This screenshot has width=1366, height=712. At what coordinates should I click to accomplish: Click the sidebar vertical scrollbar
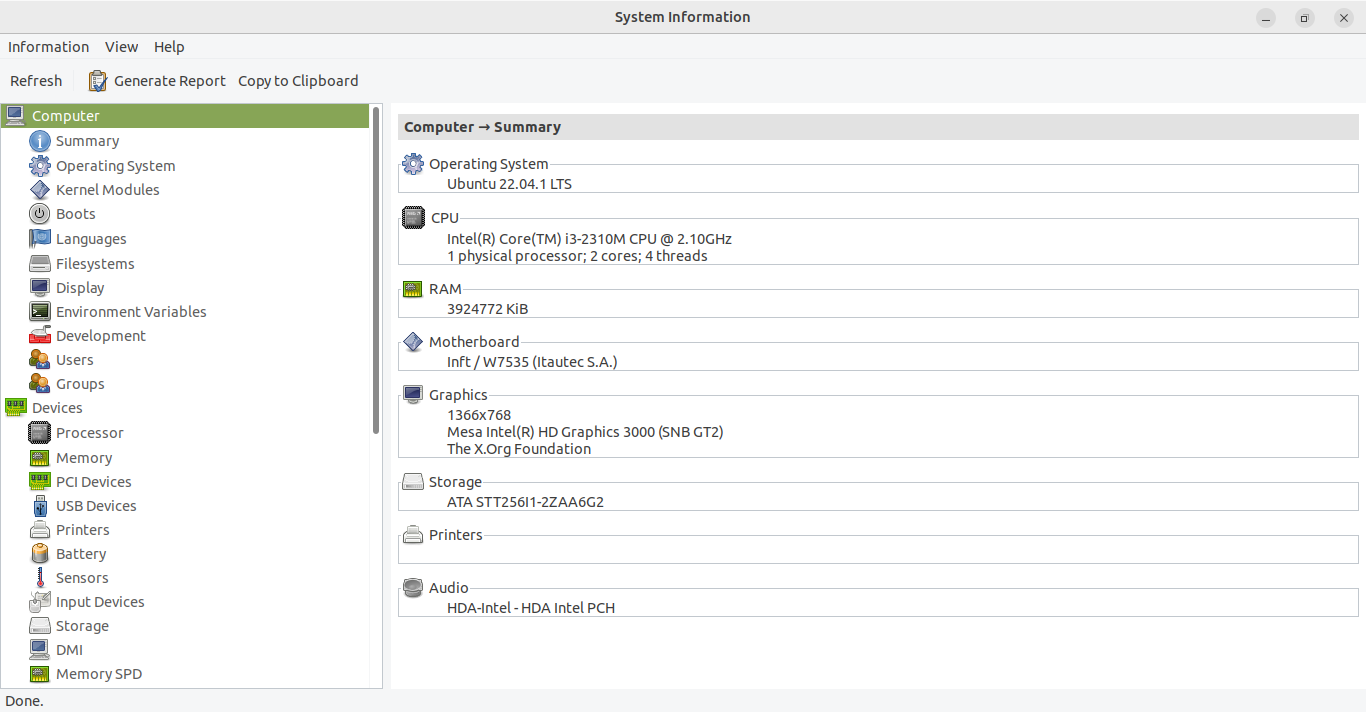pos(376,270)
